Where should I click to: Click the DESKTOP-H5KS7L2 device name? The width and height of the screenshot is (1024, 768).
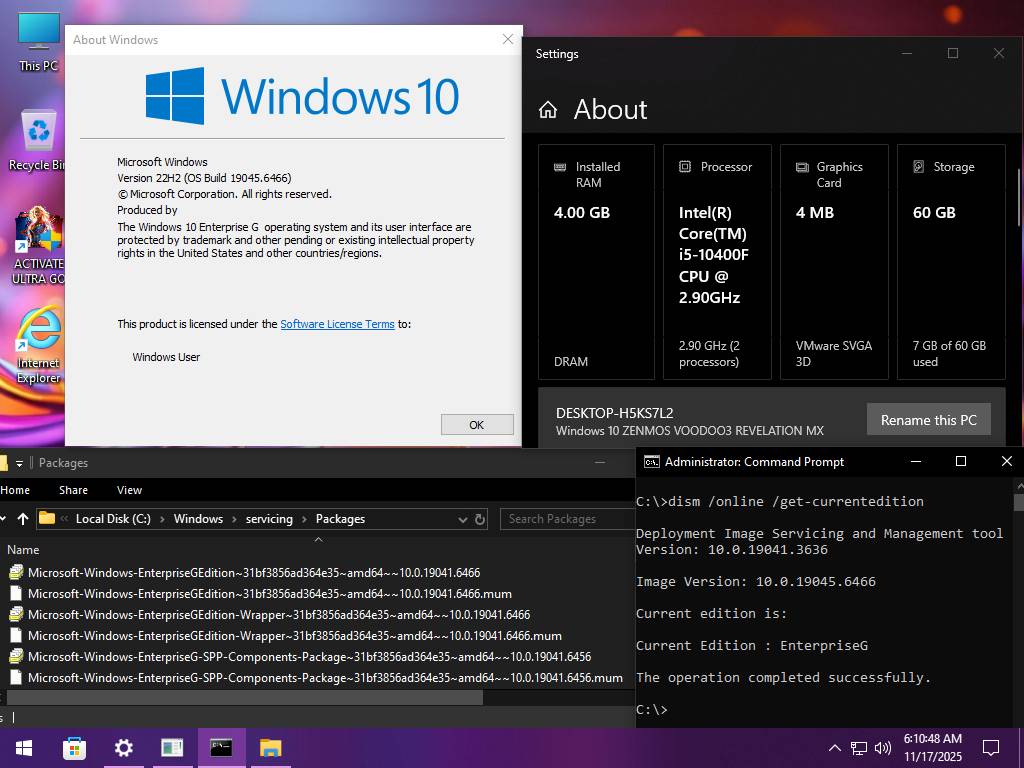click(614, 413)
